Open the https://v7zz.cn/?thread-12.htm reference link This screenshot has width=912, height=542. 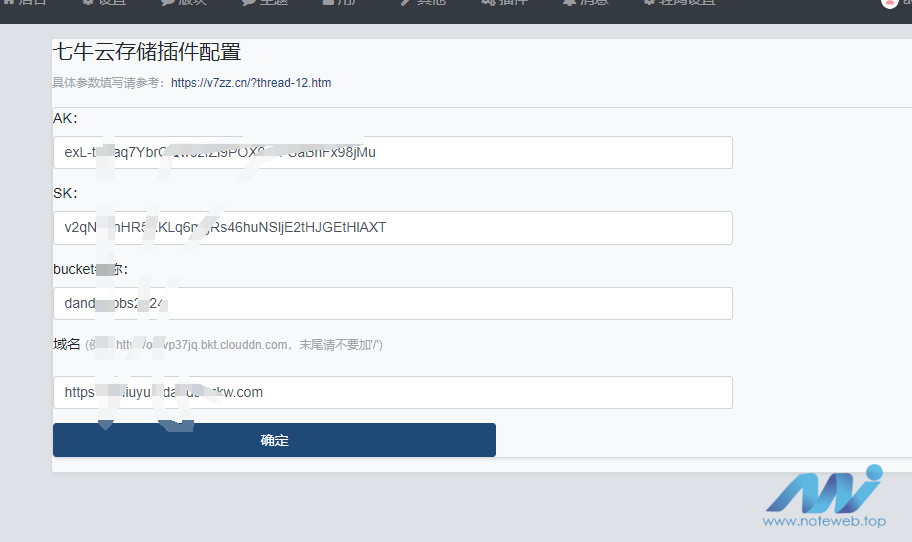[251, 83]
